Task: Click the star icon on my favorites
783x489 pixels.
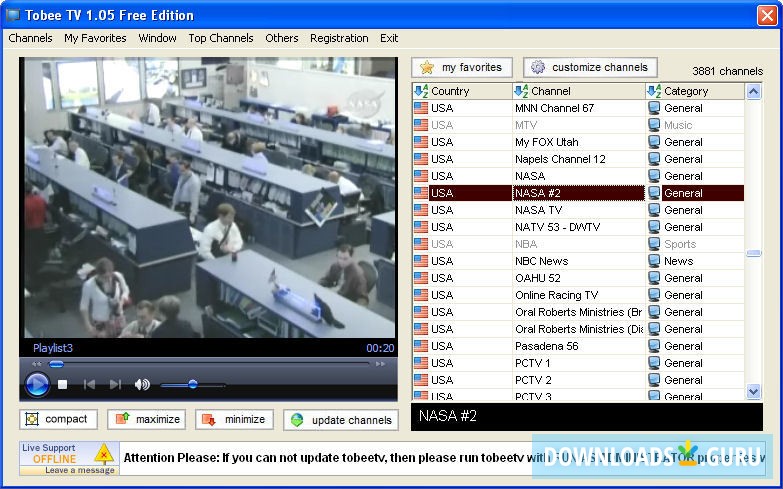Action: [x=427, y=67]
